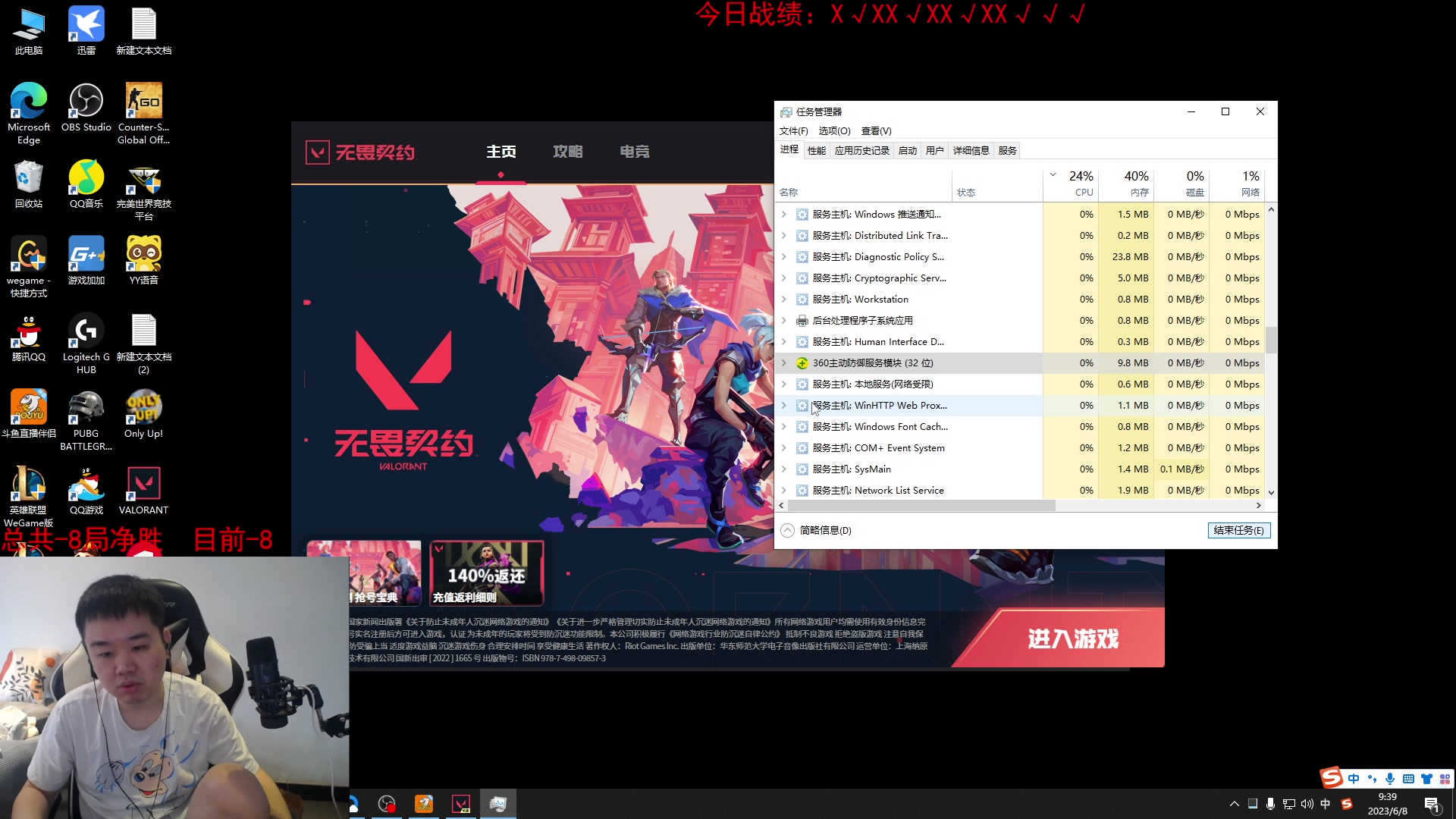Open the 查看(V) menu in Task Manager

coord(876,131)
